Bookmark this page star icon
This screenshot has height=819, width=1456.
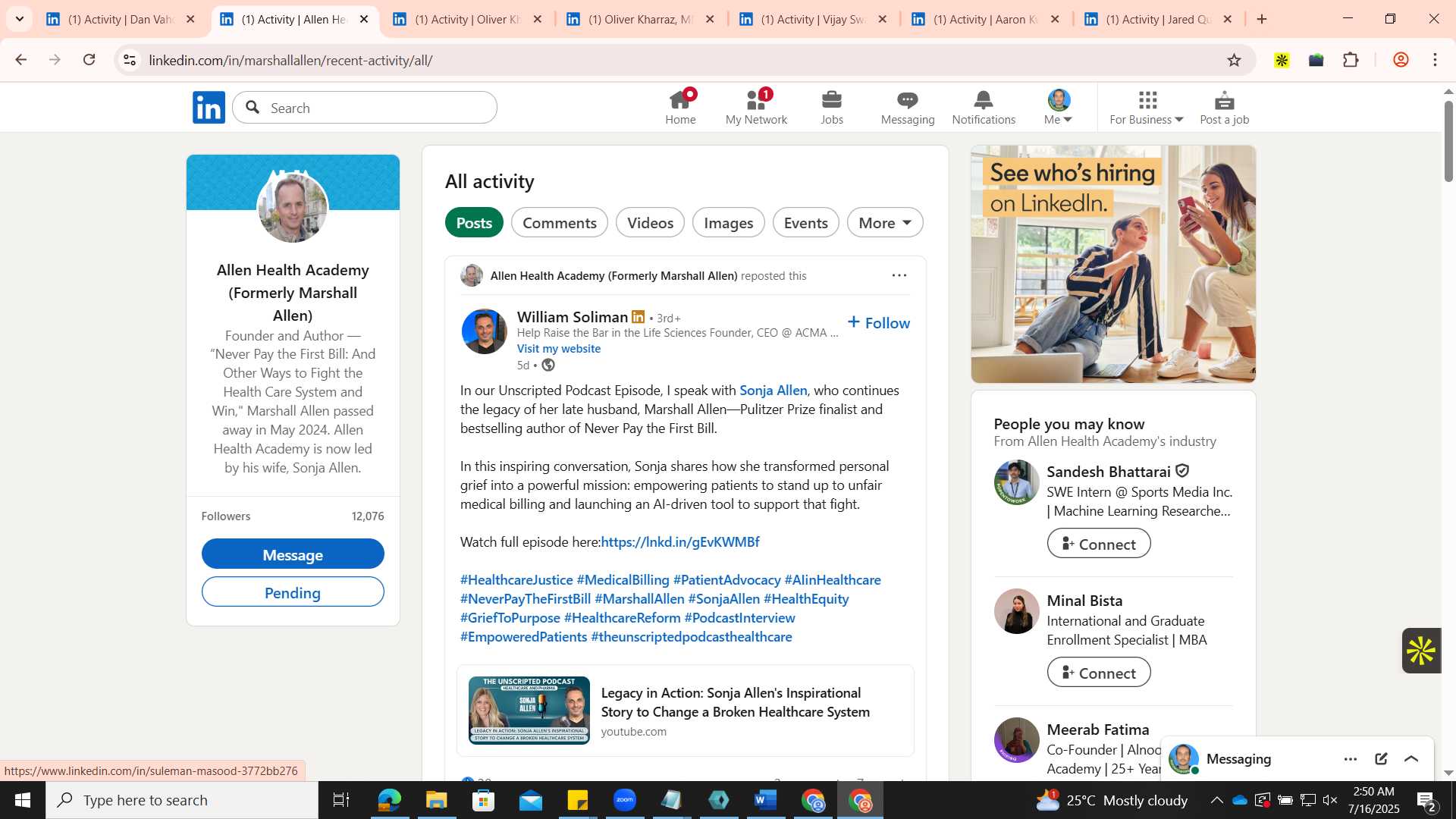tap(1234, 60)
